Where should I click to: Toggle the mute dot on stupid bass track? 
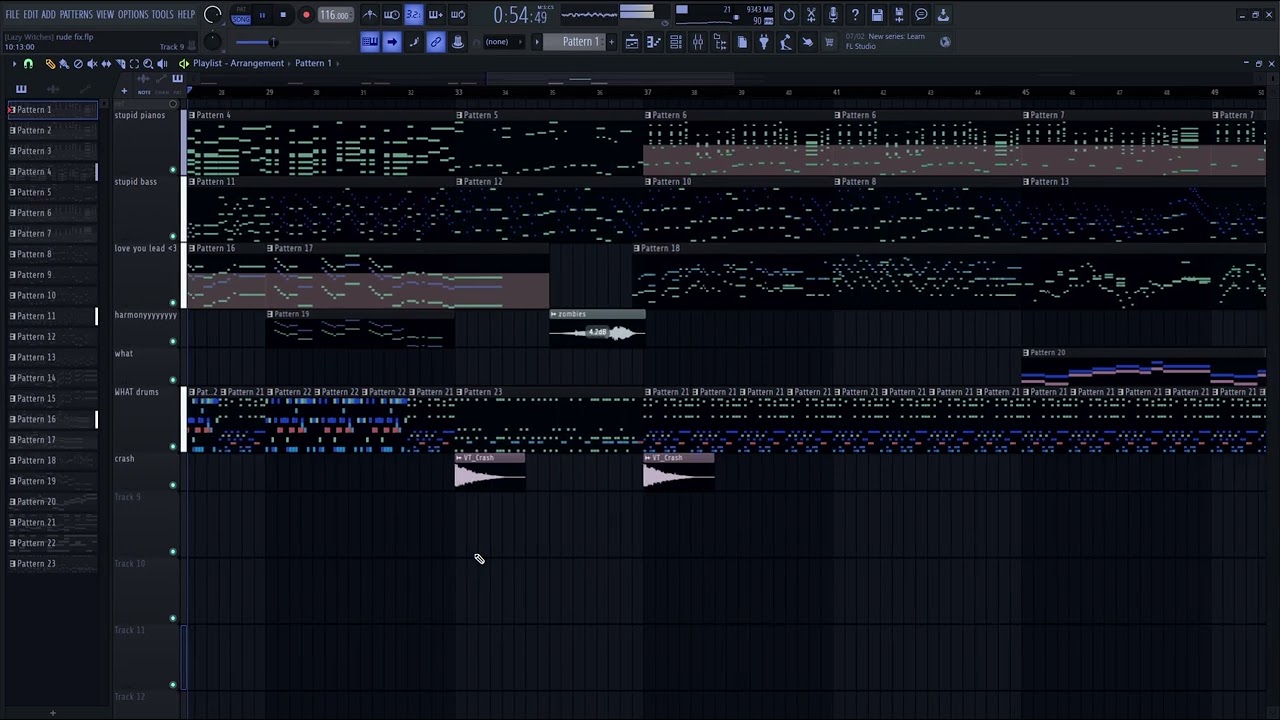173,236
